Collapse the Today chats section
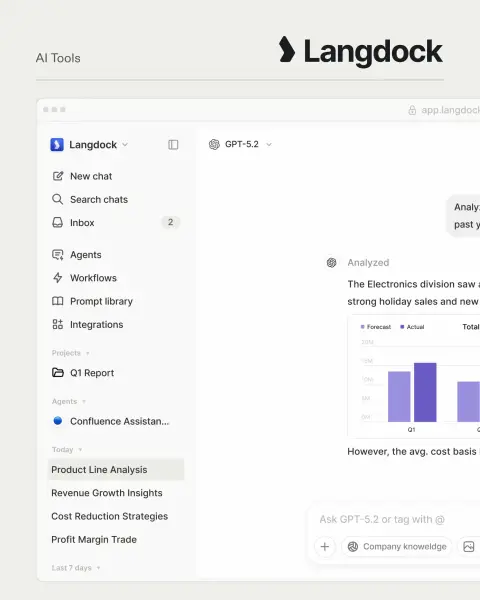The image size is (480, 600). pyautogui.click(x=67, y=450)
